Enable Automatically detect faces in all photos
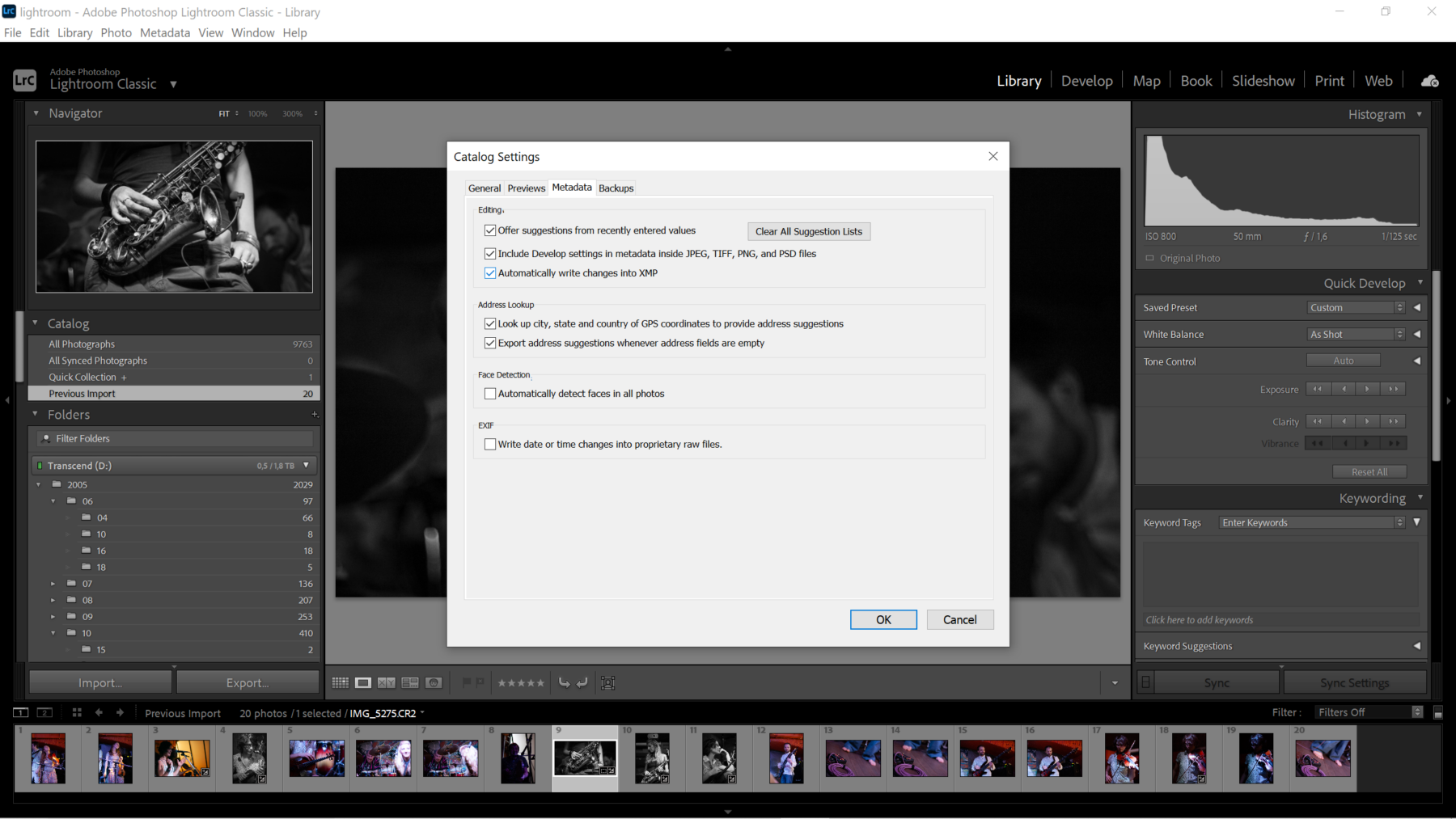 (x=490, y=394)
